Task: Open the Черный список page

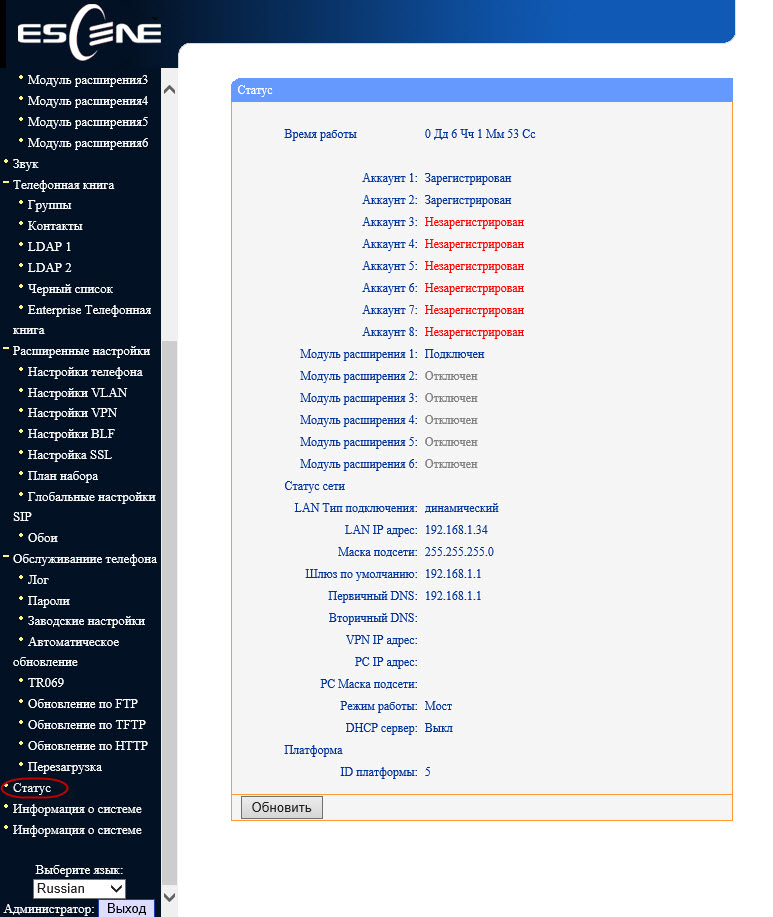Action: [70, 289]
